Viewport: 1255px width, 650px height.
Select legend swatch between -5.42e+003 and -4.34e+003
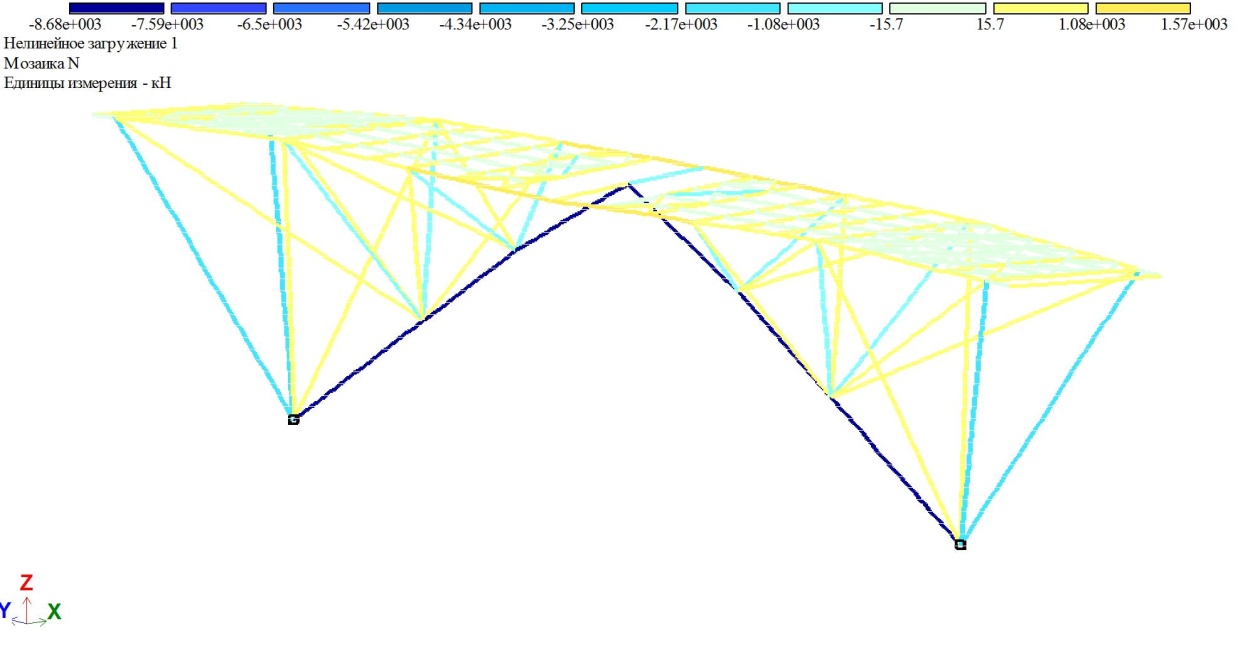423,8
